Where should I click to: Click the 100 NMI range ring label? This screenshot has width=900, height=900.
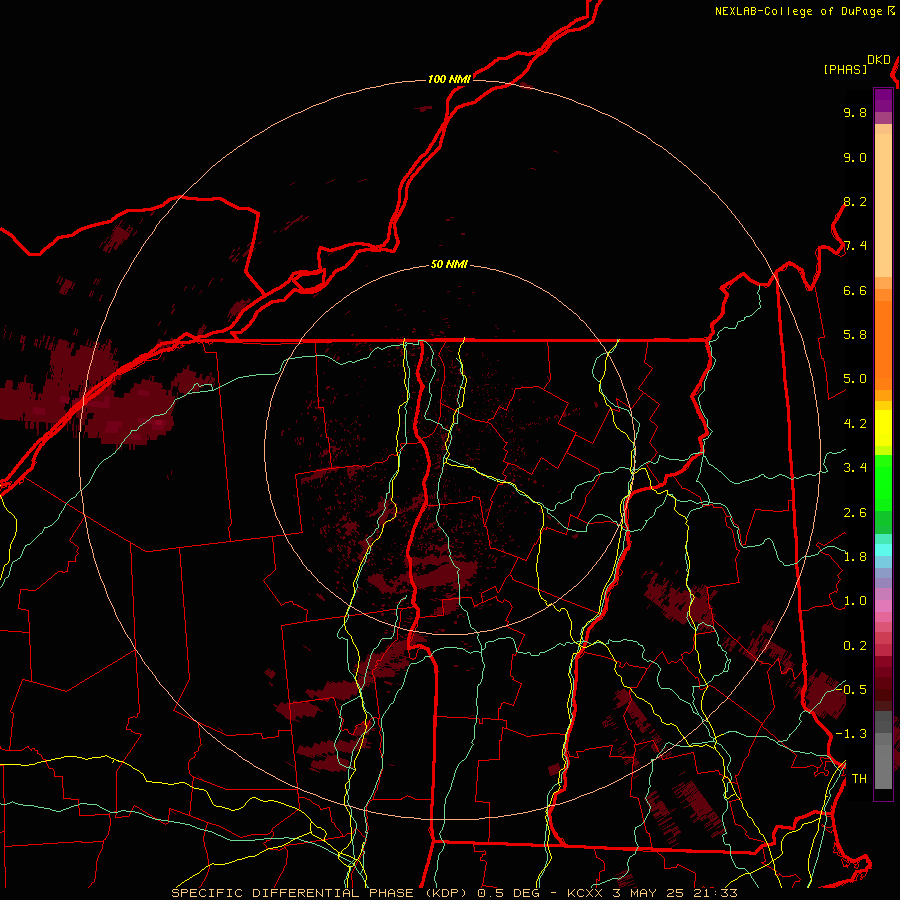click(x=449, y=79)
